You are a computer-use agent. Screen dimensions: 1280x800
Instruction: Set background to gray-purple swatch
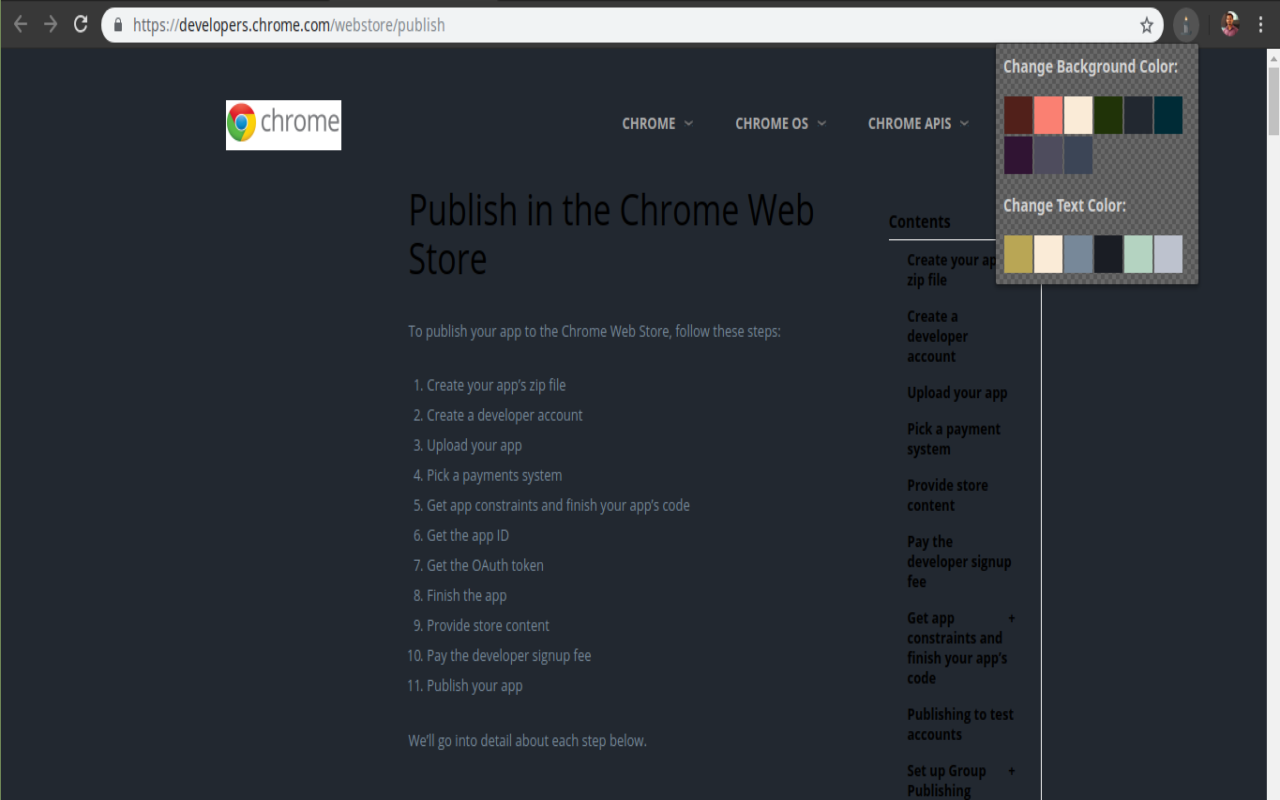1049,155
